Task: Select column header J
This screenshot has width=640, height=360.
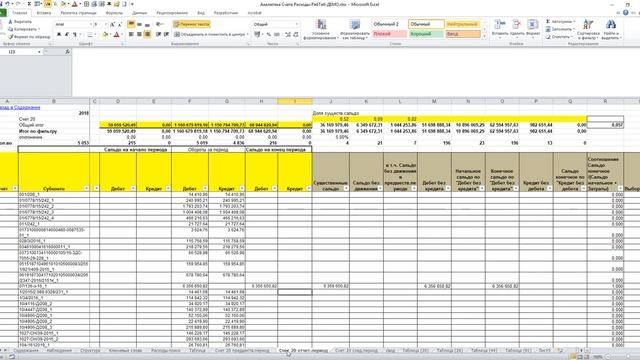Action: click(331, 101)
